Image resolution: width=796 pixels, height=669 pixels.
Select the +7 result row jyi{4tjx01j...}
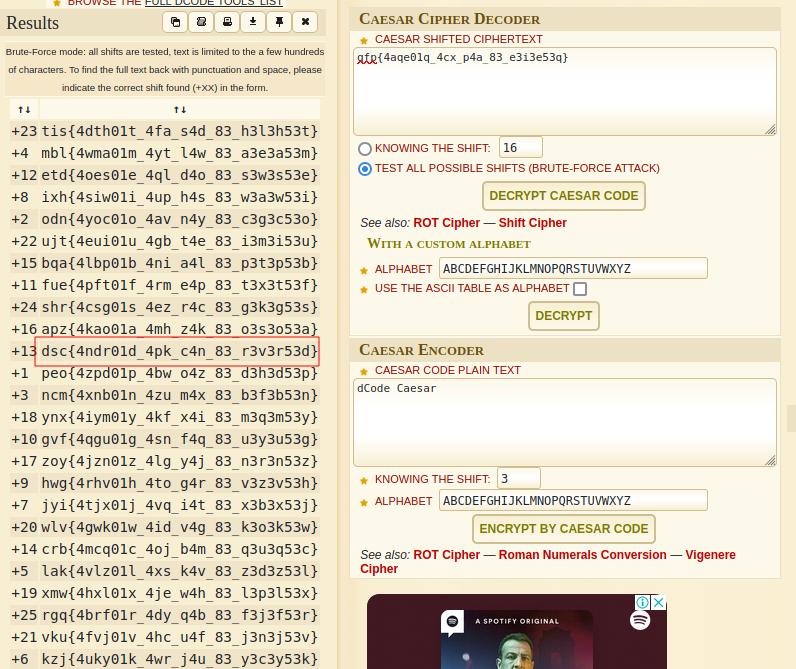click(x=164, y=505)
